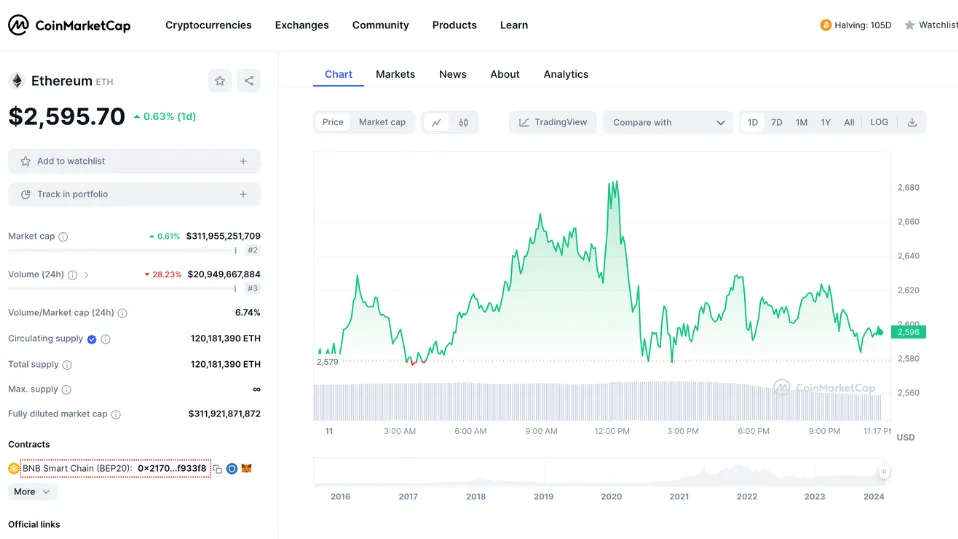The image size is (958, 539).
Task: Click the Ethereum coin logo
Action: (17, 81)
